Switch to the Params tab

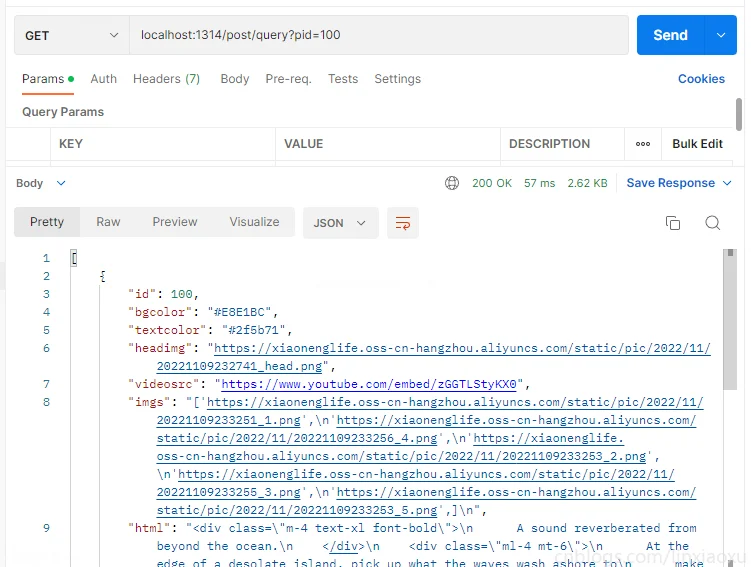coord(47,79)
